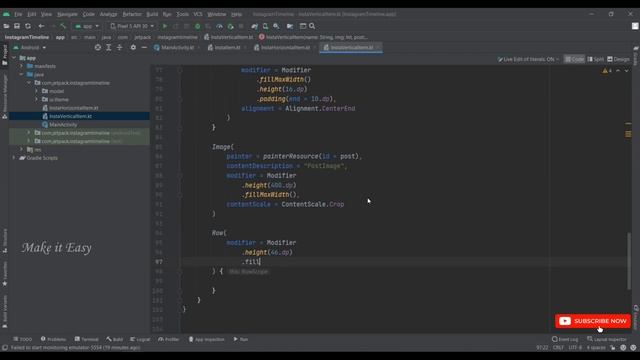Expand the res folder
Image resolution: width=640 pixels, height=360 pixels.
[x=22, y=149]
